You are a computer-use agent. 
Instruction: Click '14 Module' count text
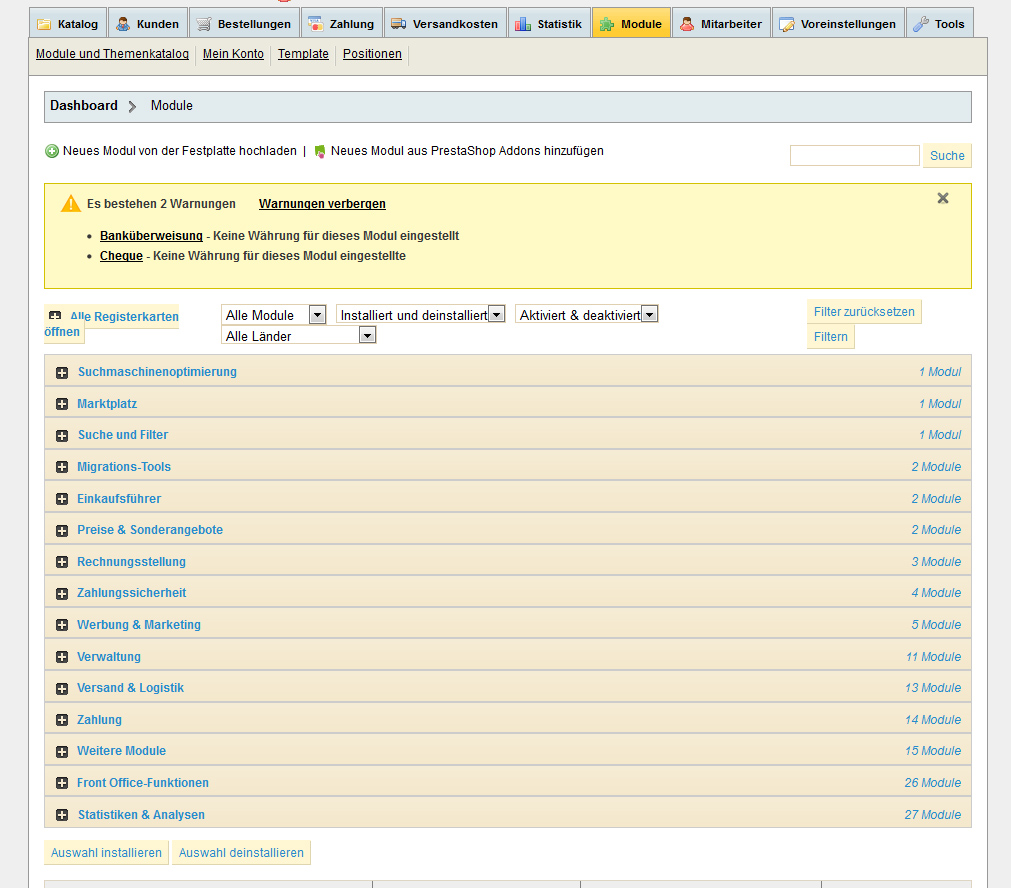point(933,720)
